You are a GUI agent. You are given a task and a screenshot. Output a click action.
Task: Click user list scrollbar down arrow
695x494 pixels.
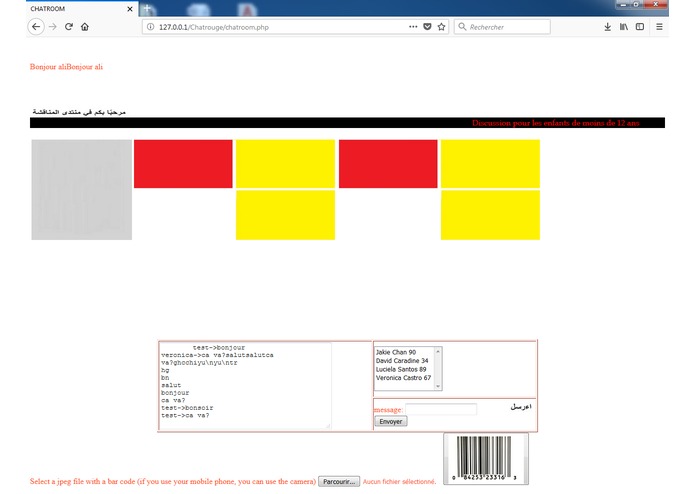(x=438, y=386)
